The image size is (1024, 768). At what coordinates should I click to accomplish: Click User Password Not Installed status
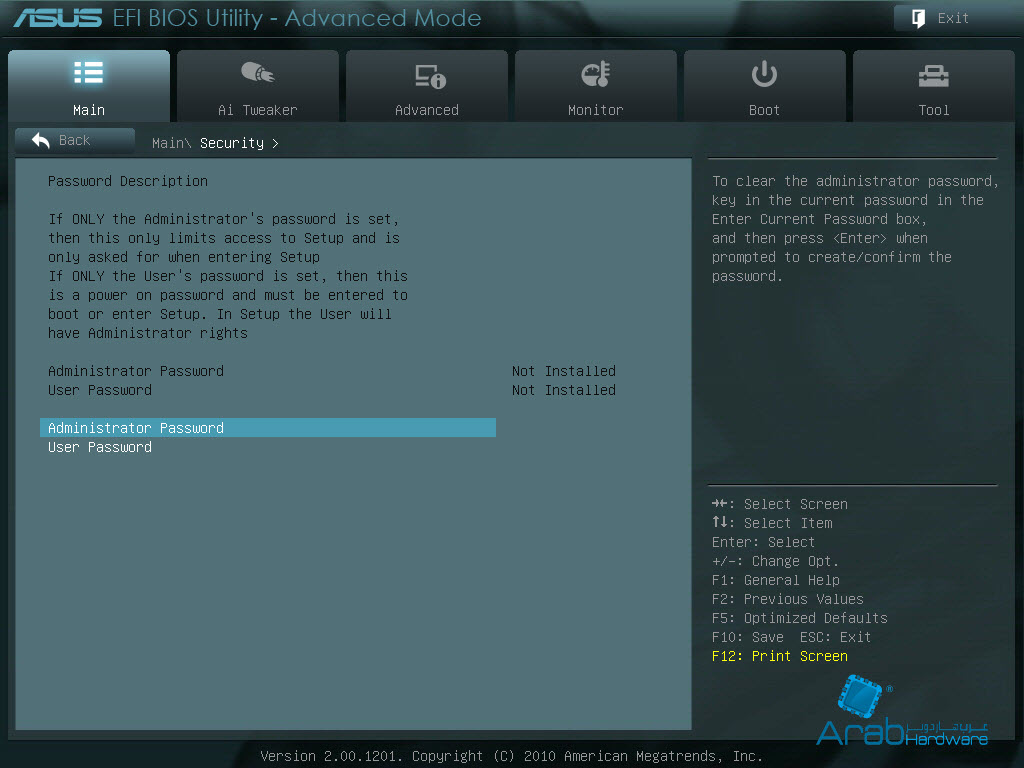[x=564, y=390]
